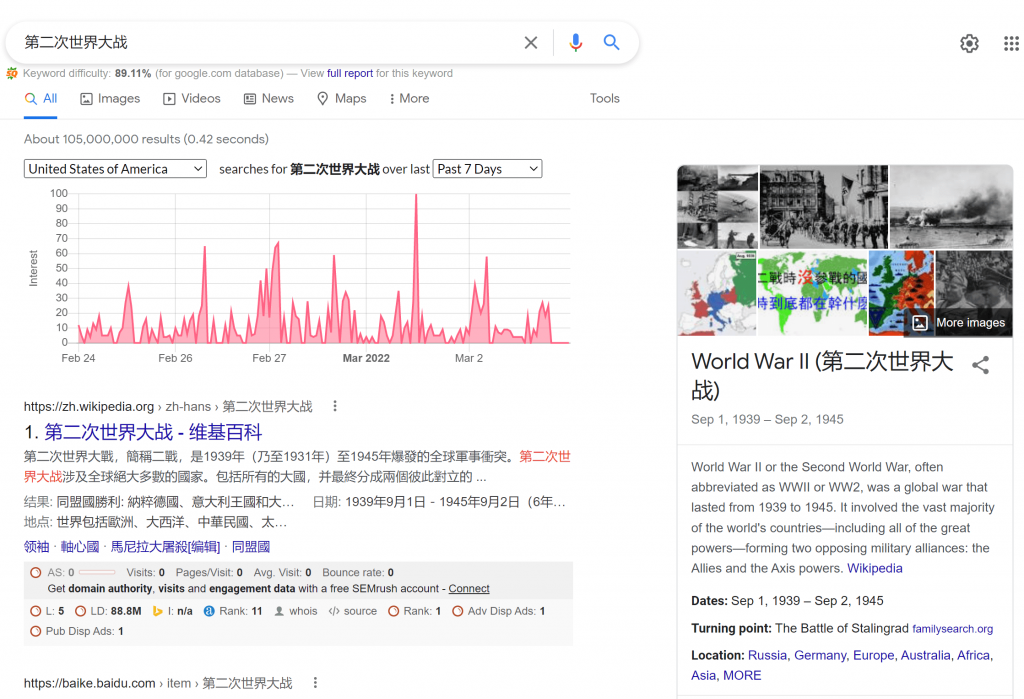This screenshot has height=699, width=1024.
Task: Click the whois person icon
Action: pos(279,611)
